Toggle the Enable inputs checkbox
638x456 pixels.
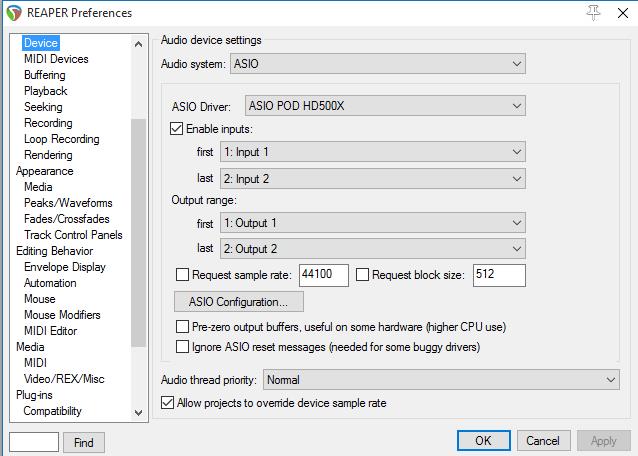tap(178, 129)
